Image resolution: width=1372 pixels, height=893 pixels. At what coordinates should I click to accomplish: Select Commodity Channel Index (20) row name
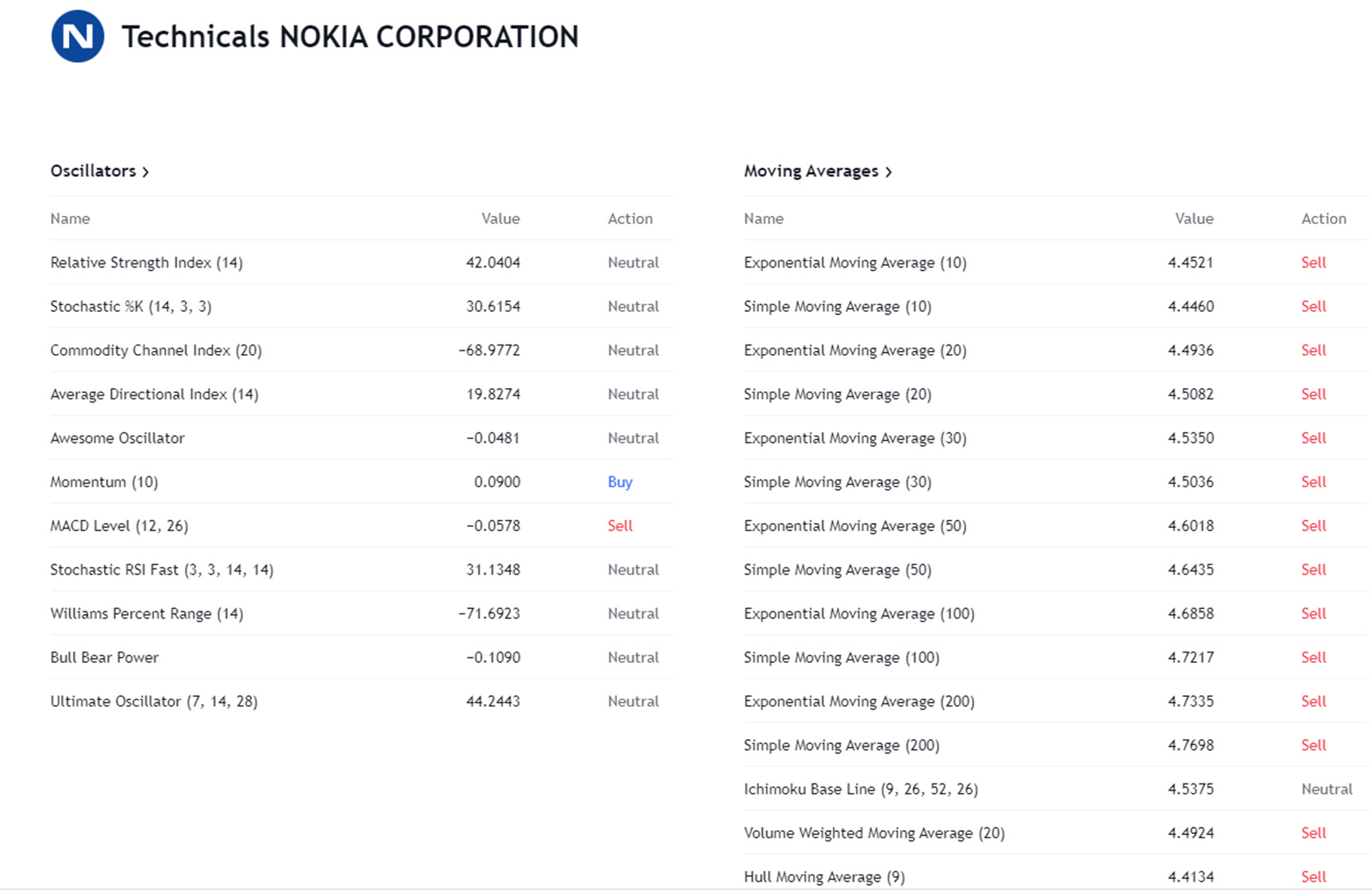156,350
